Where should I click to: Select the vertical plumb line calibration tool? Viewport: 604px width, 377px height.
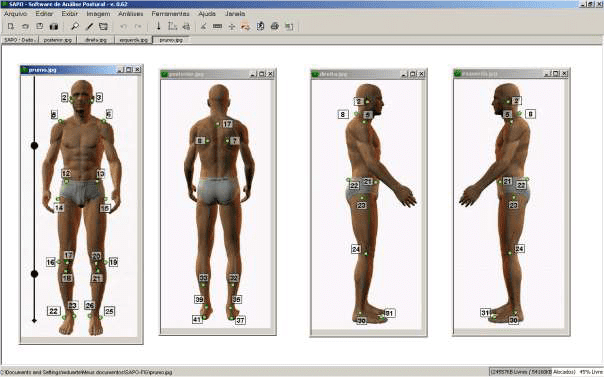[x=158, y=27]
